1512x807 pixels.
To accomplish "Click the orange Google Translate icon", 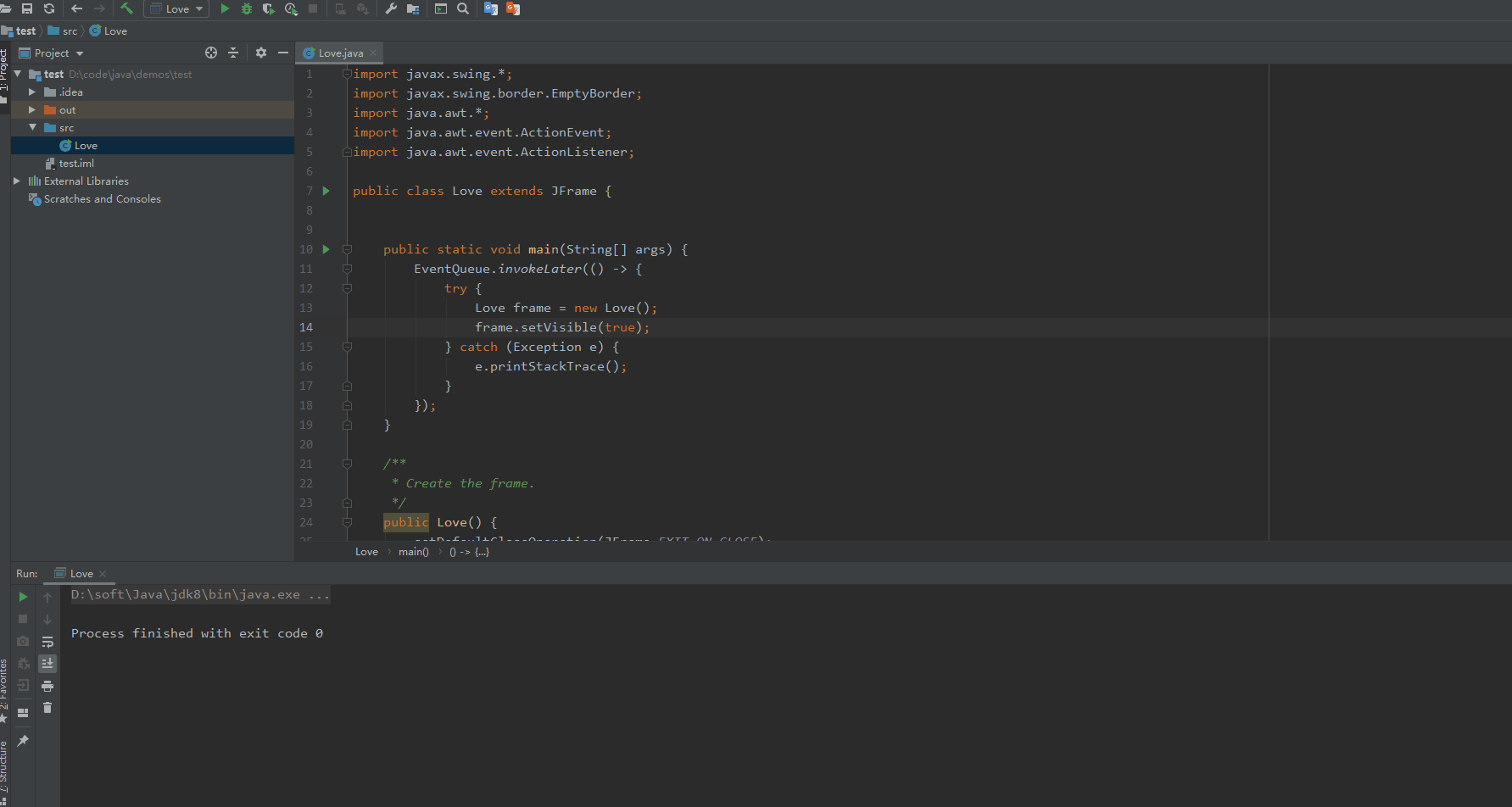I will (x=513, y=8).
